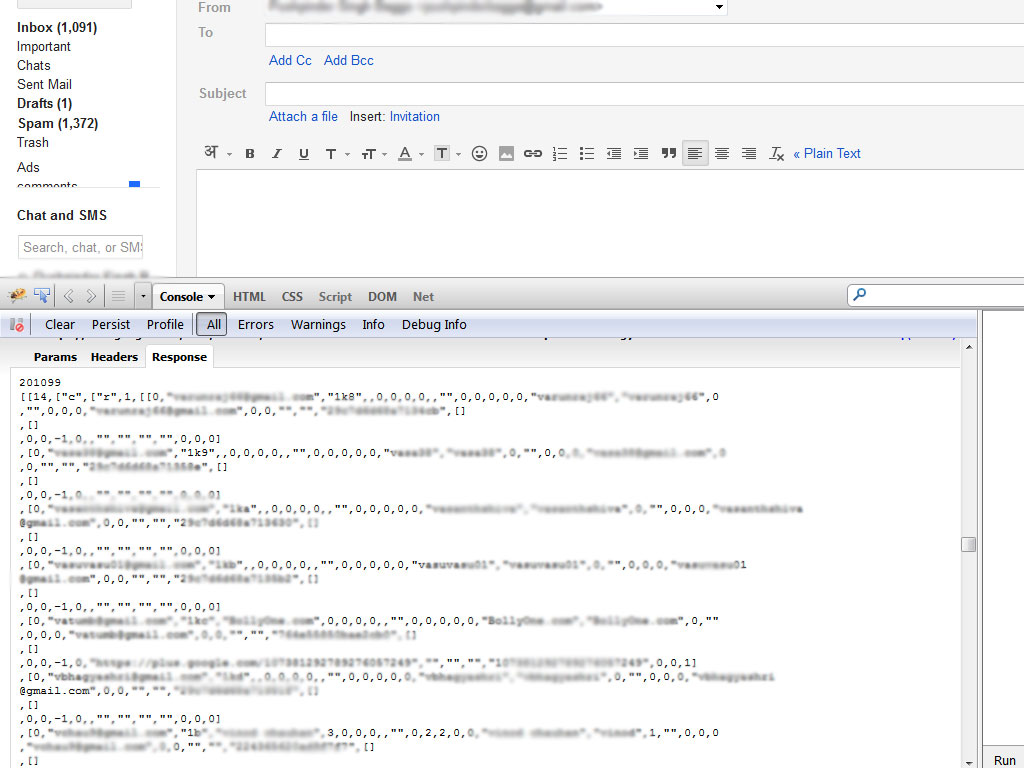Screen dimensions: 1024x768
Task: Apply bulleted list formatting
Action: [x=586, y=153]
